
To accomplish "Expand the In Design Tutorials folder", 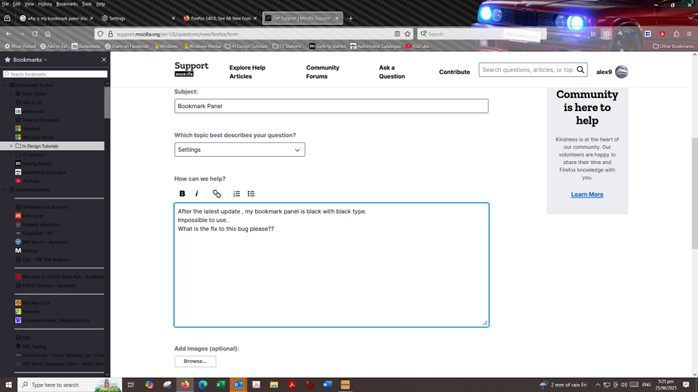I will (11, 146).
